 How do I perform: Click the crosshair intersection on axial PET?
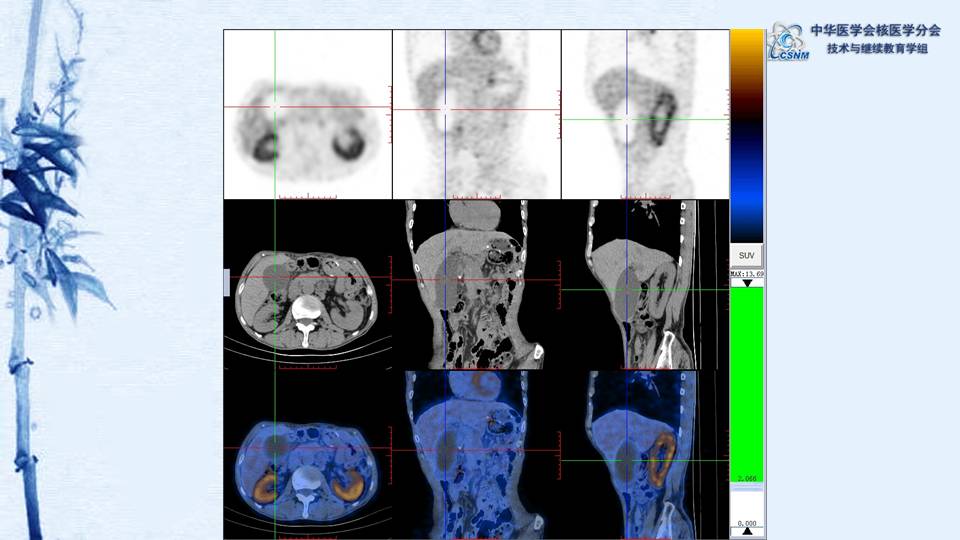point(274,107)
